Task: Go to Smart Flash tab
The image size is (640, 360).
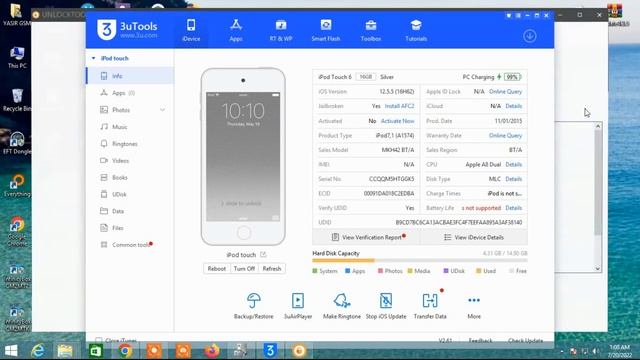Action: click(x=326, y=30)
